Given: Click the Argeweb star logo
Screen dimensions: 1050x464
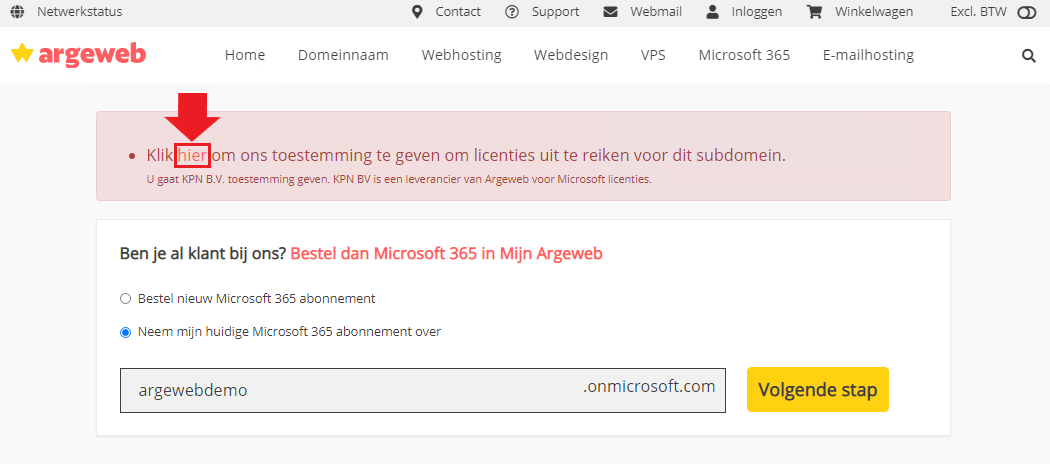Looking at the screenshot, I should point(78,54).
